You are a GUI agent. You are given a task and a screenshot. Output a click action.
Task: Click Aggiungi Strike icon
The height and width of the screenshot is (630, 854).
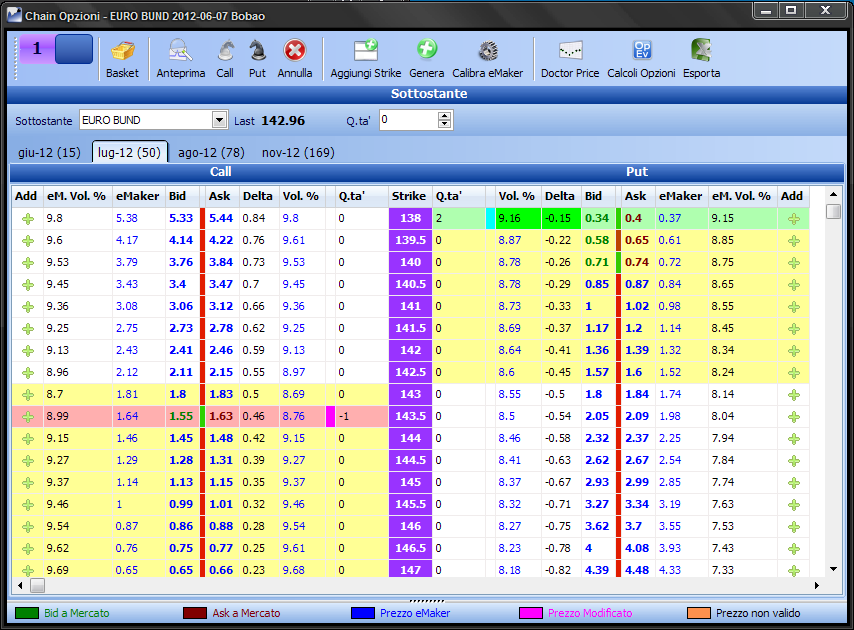[x=365, y=51]
